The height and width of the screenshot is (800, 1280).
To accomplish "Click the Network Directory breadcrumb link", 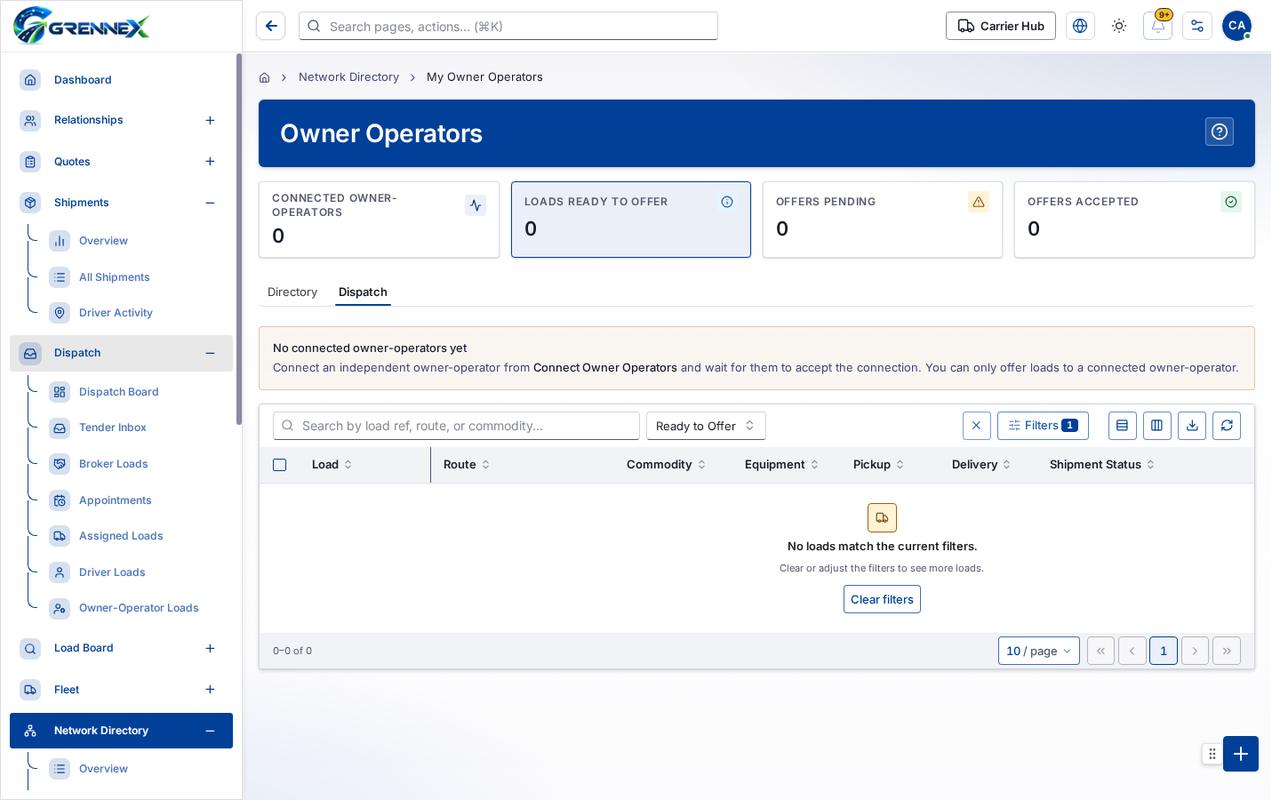I will click(x=349, y=77).
